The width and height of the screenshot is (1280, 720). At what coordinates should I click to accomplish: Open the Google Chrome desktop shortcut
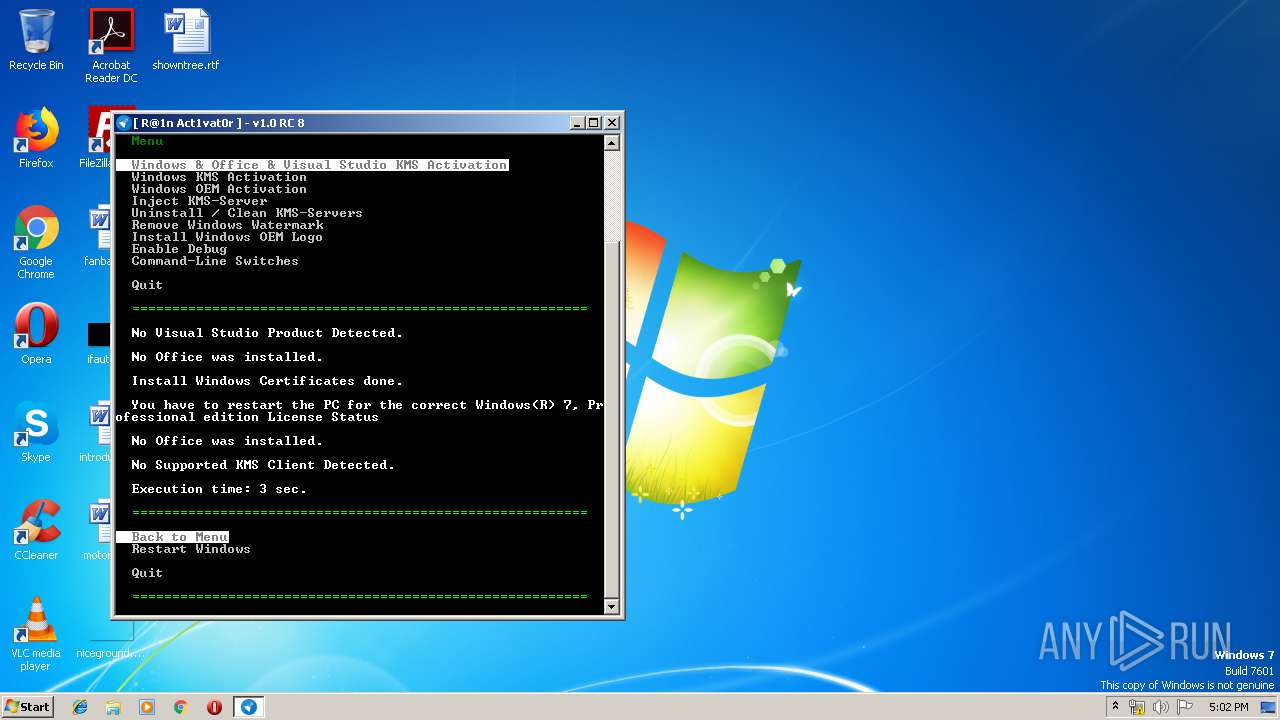tap(36, 243)
